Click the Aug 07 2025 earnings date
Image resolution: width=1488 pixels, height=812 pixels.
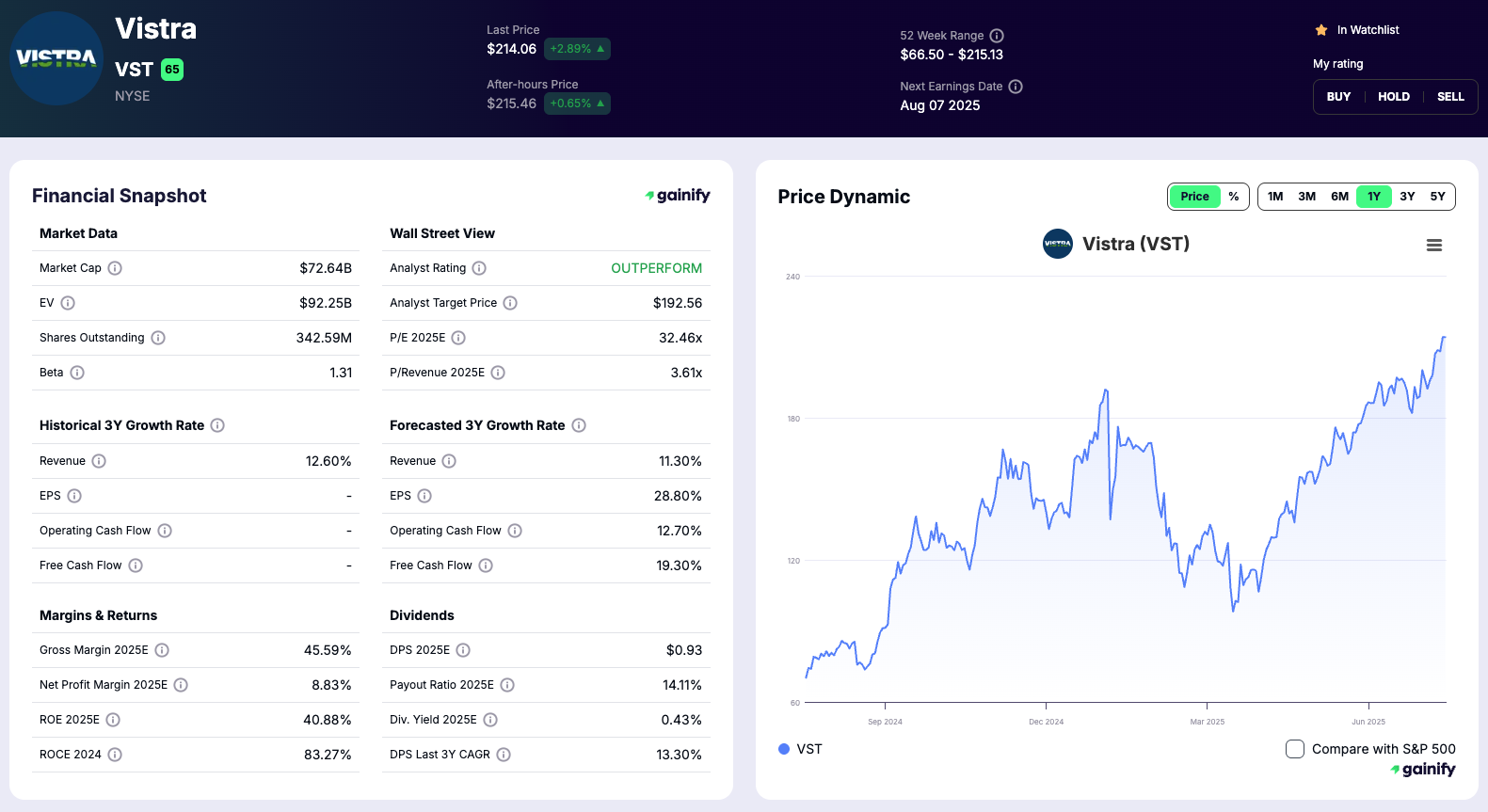click(x=940, y=105)
